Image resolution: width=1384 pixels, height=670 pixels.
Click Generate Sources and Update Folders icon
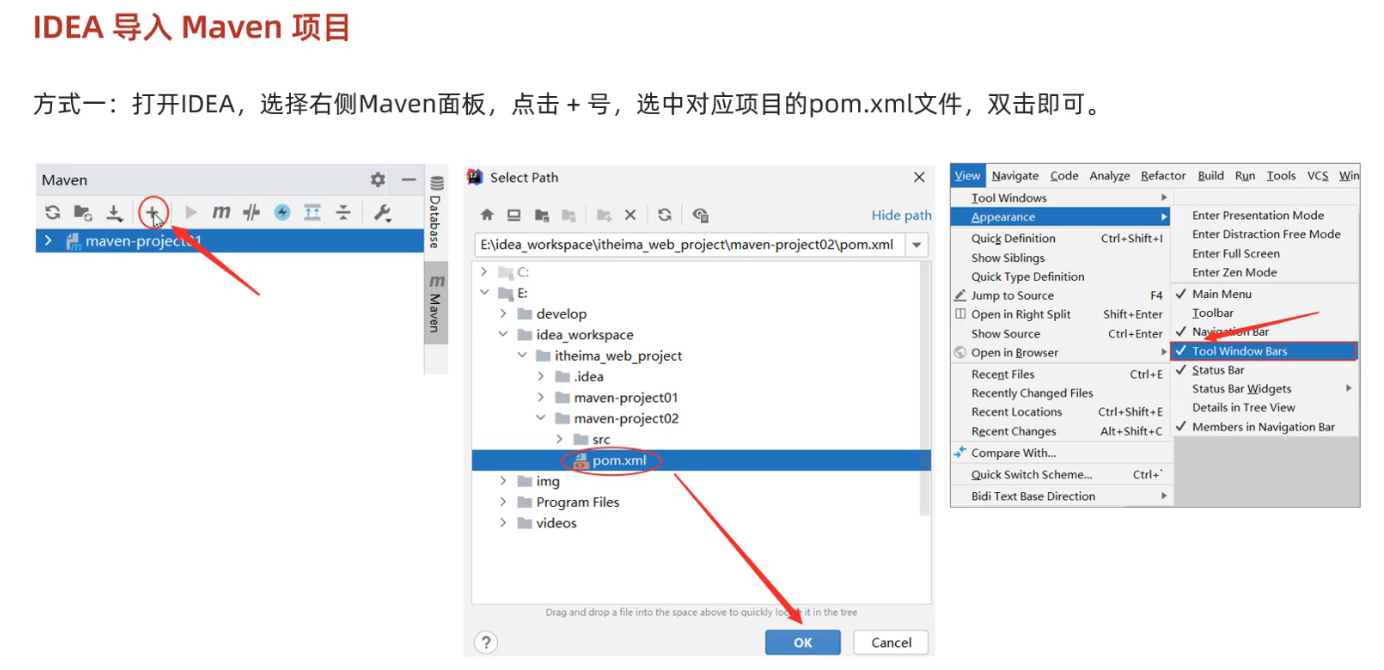point(83,212)
